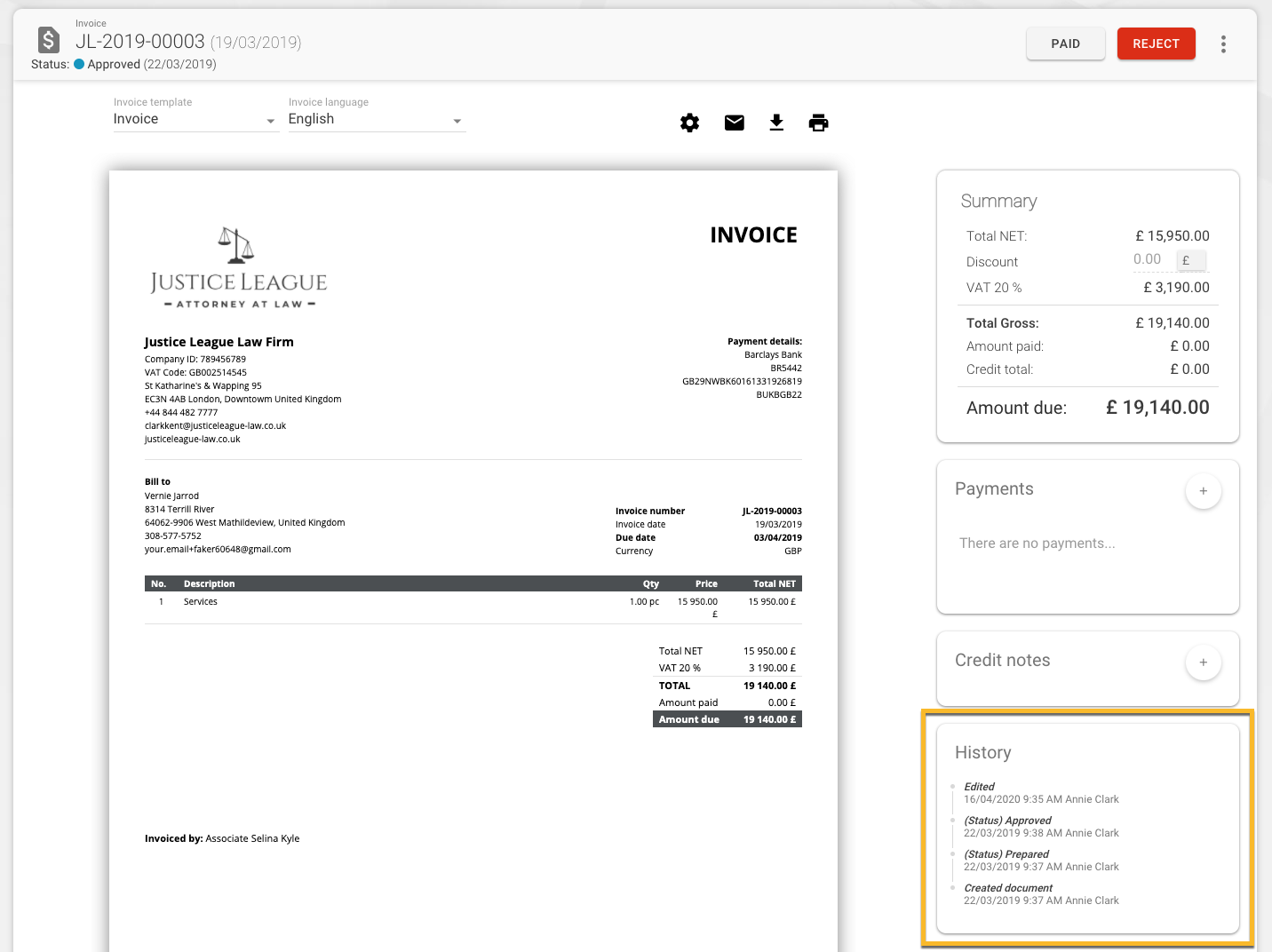1272x952 pixels.
Task: Open the three-dot more options menu
Action: (x=1223, y=44)
